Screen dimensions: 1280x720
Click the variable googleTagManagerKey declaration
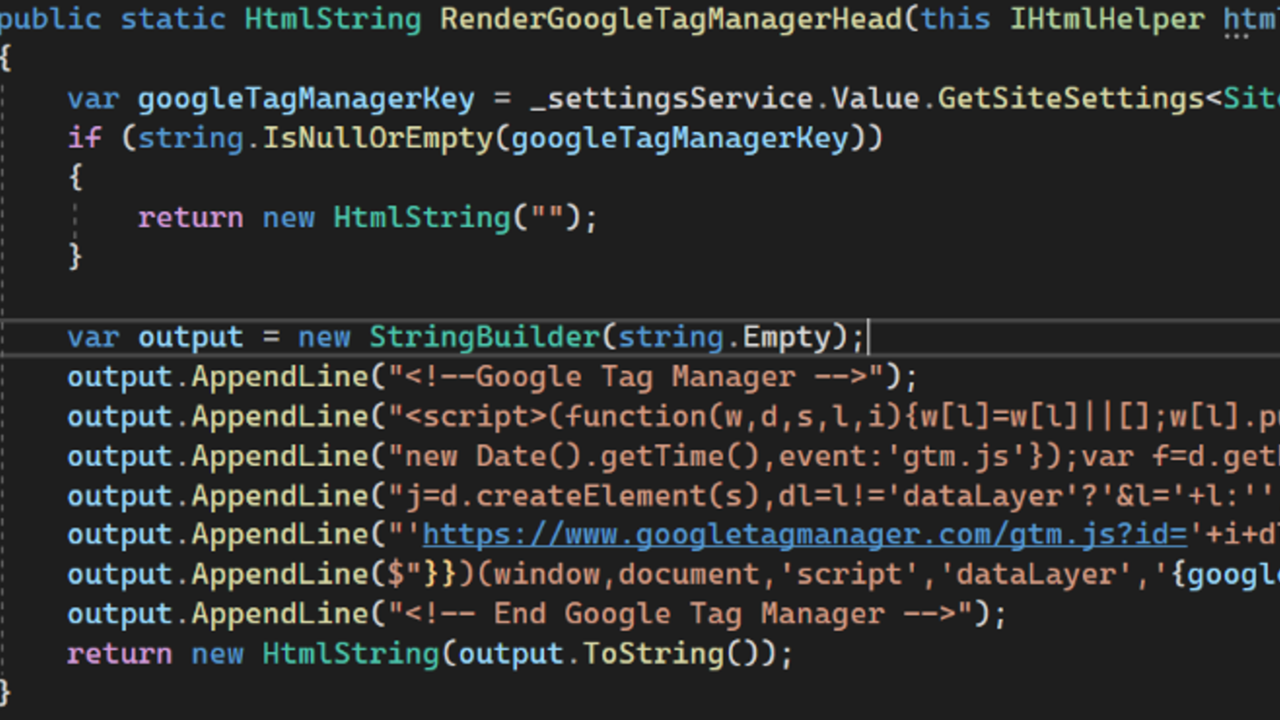point(300,97)
